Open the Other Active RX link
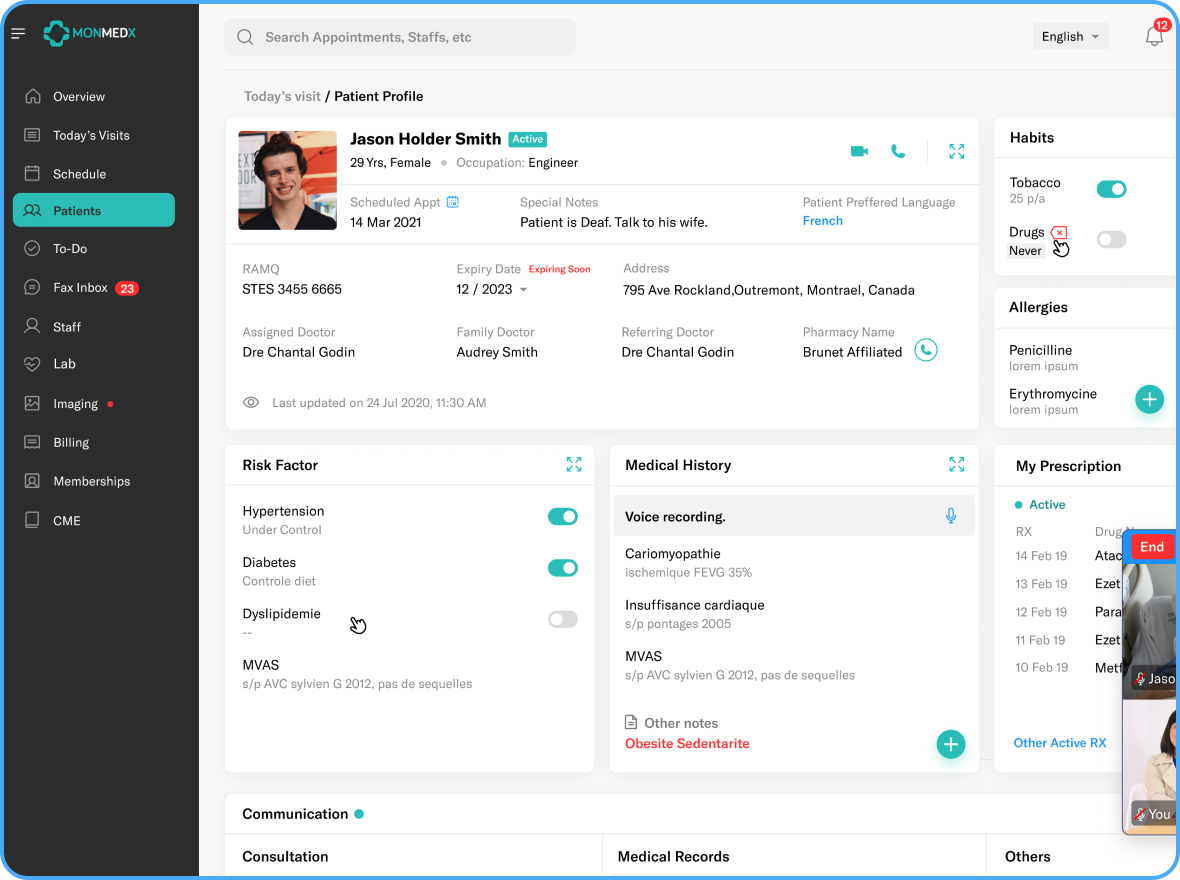This screenshot has width=1180, height=880. (1060, 743)
